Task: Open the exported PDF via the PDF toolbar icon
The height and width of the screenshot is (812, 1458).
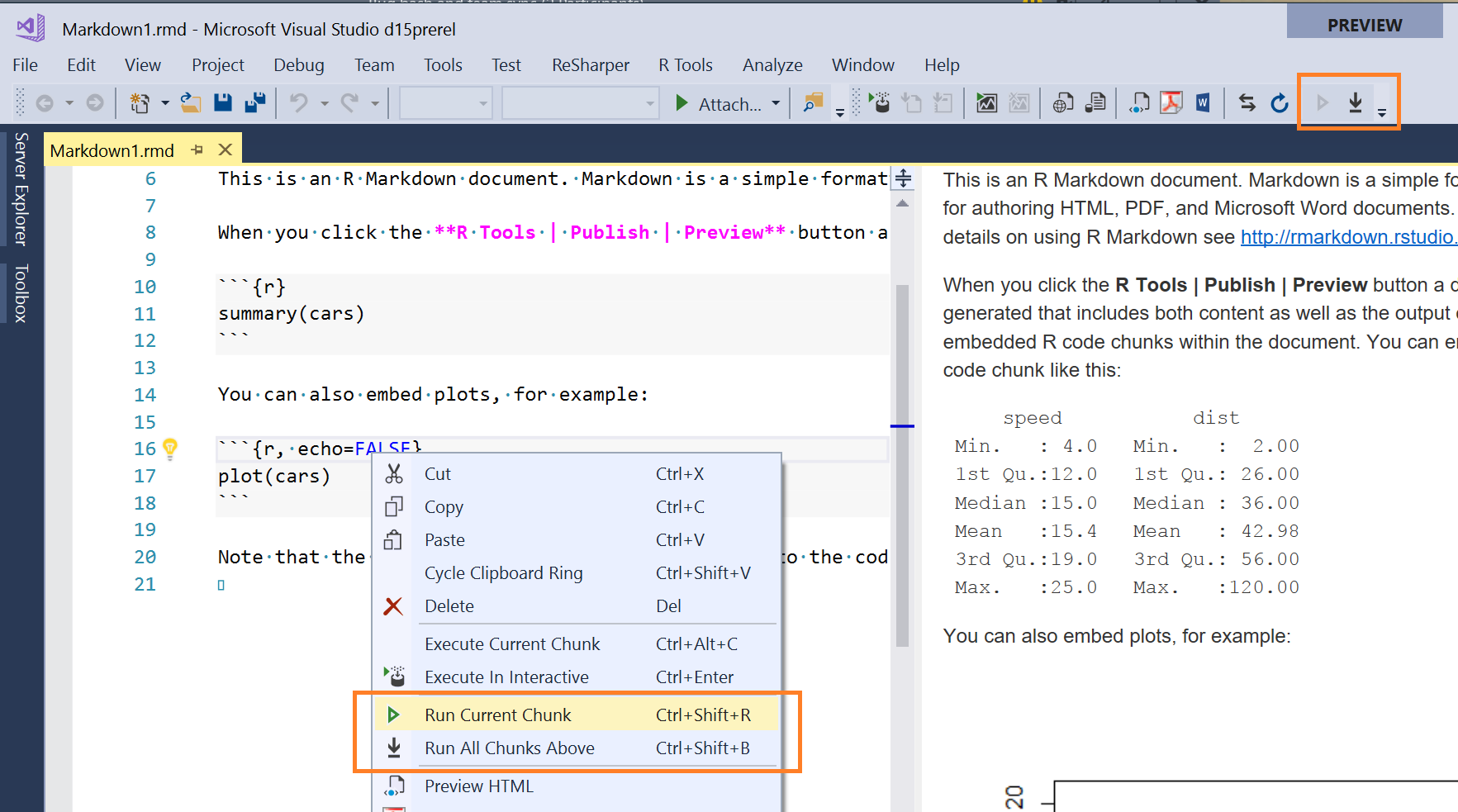Action: pyautogui.click(x=1171, y=102)
